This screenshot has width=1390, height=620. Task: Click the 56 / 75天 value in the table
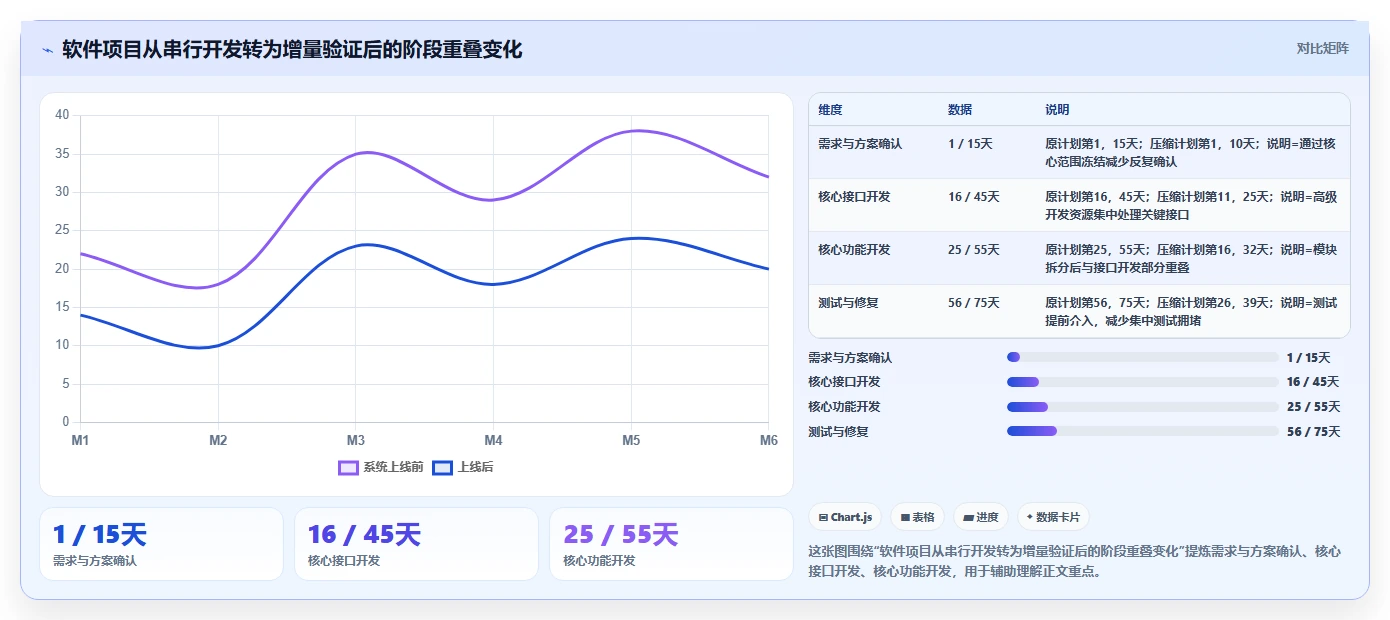pos(974,303)
